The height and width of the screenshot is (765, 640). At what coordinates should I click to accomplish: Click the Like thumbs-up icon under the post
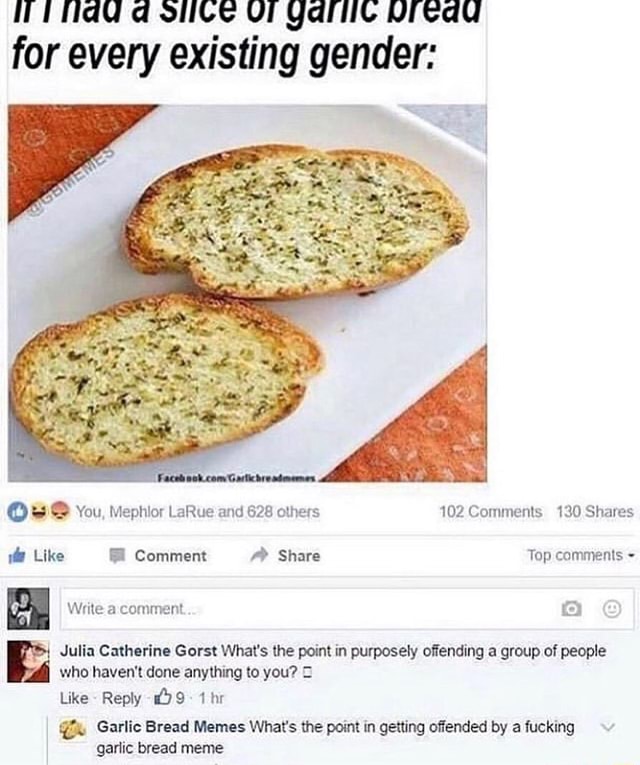pos(17,555)
